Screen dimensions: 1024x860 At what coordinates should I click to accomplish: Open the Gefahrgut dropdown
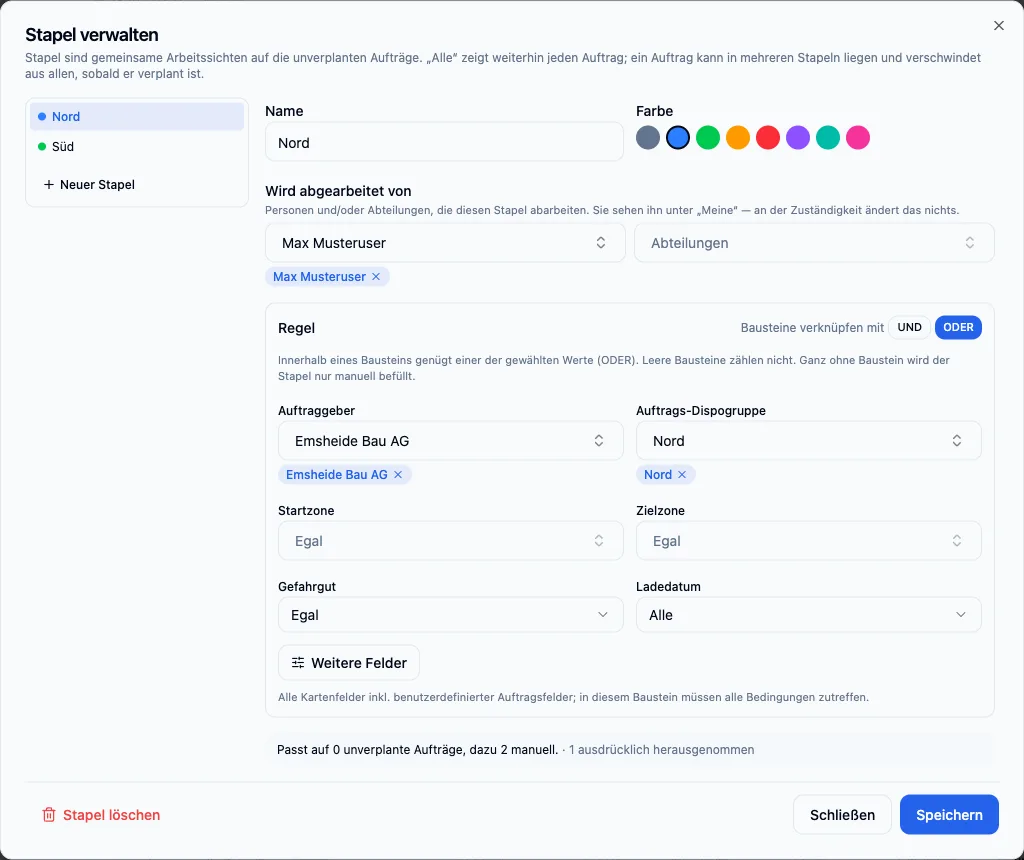pos(451,615)
